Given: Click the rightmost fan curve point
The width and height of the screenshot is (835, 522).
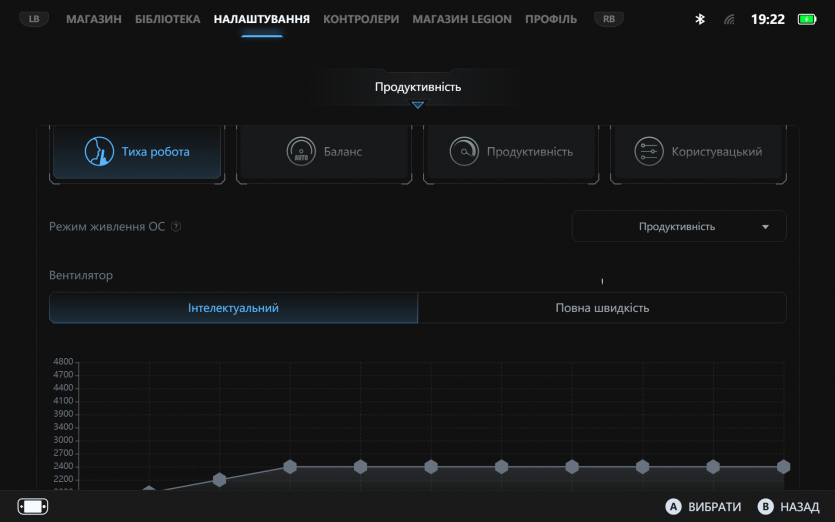Looking at the screenshot, I should coord(783,467).
